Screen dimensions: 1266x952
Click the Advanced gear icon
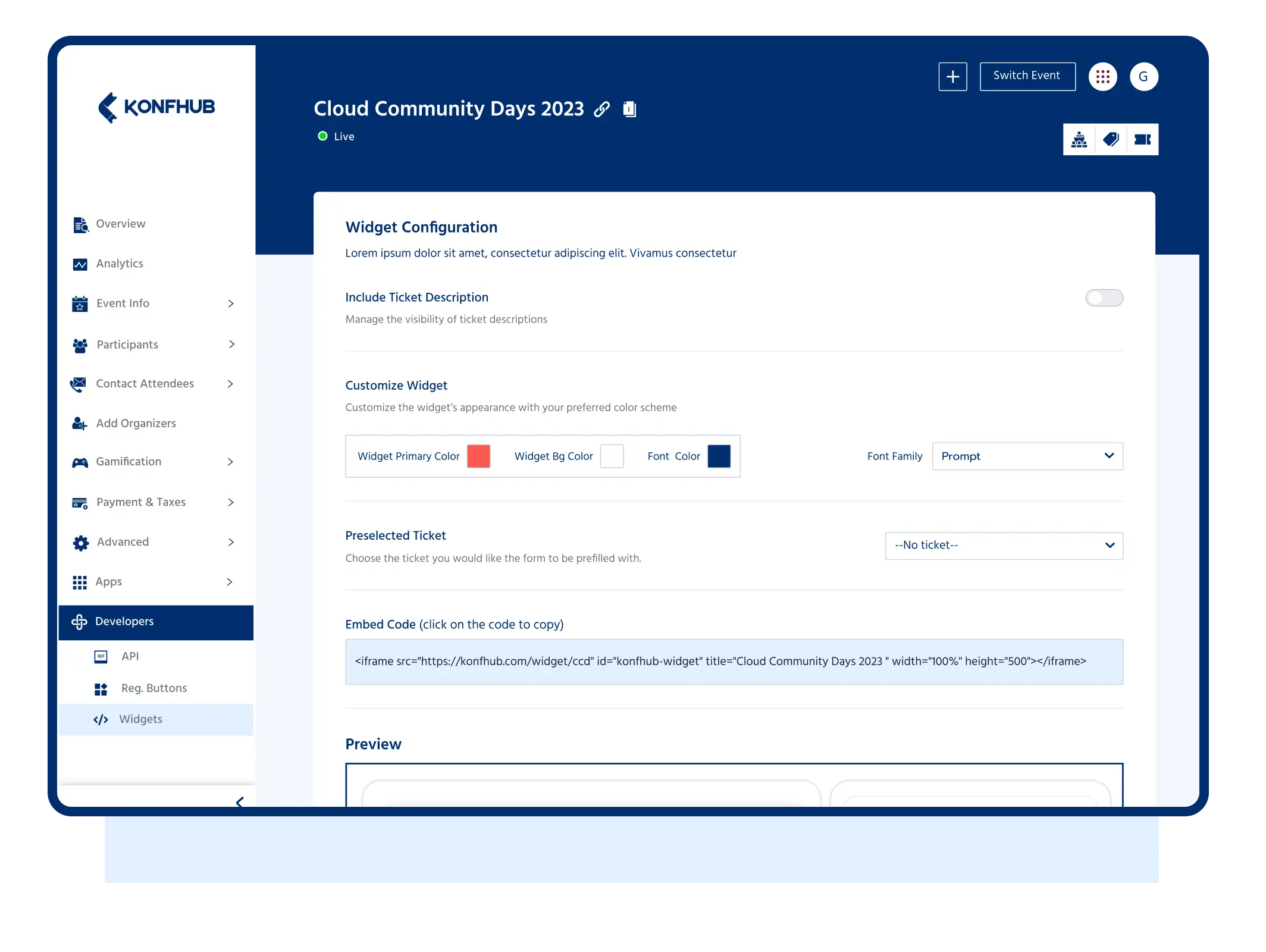click(x=80, y=543)
